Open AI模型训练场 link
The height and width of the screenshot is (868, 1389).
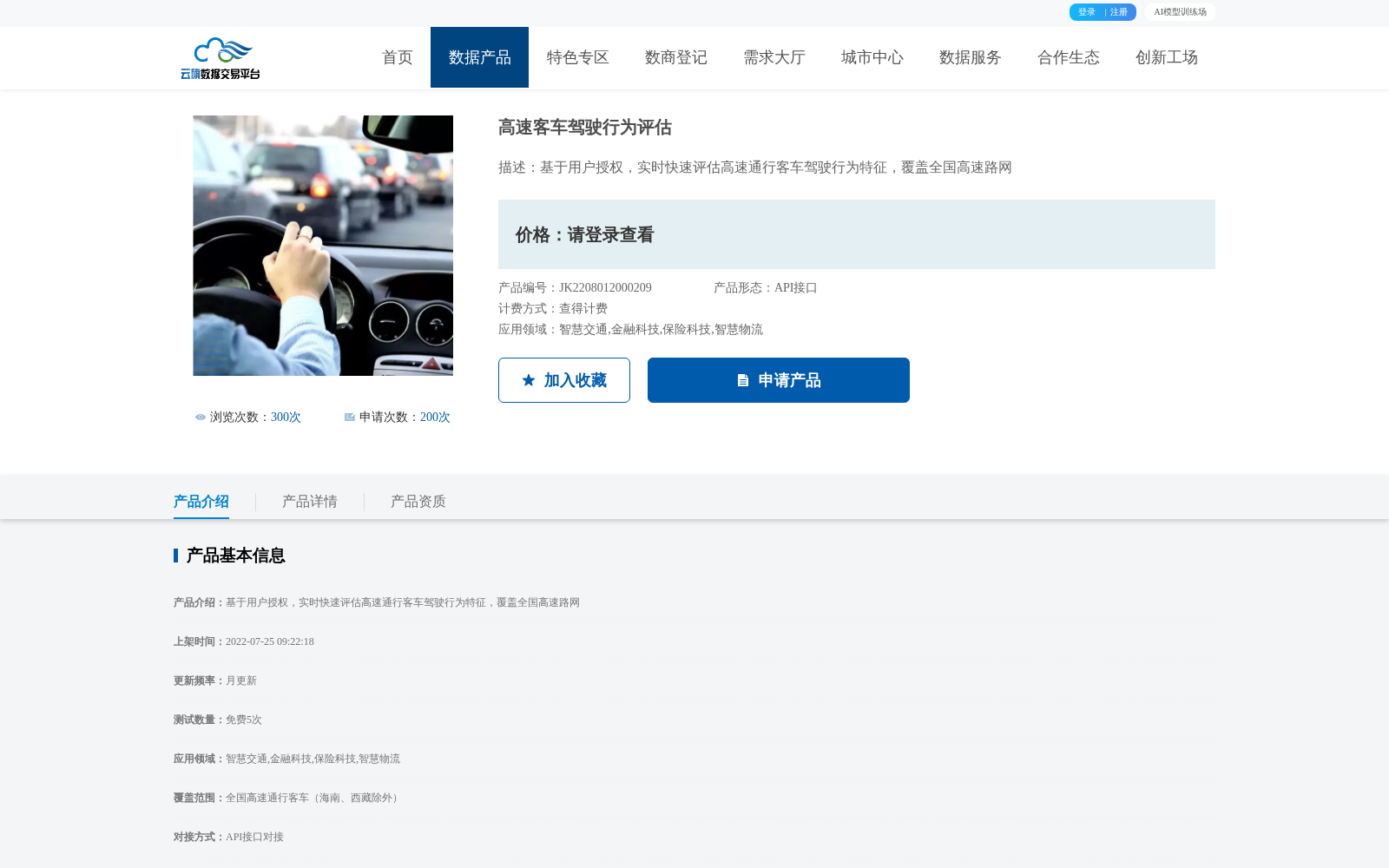point(1180,12)
